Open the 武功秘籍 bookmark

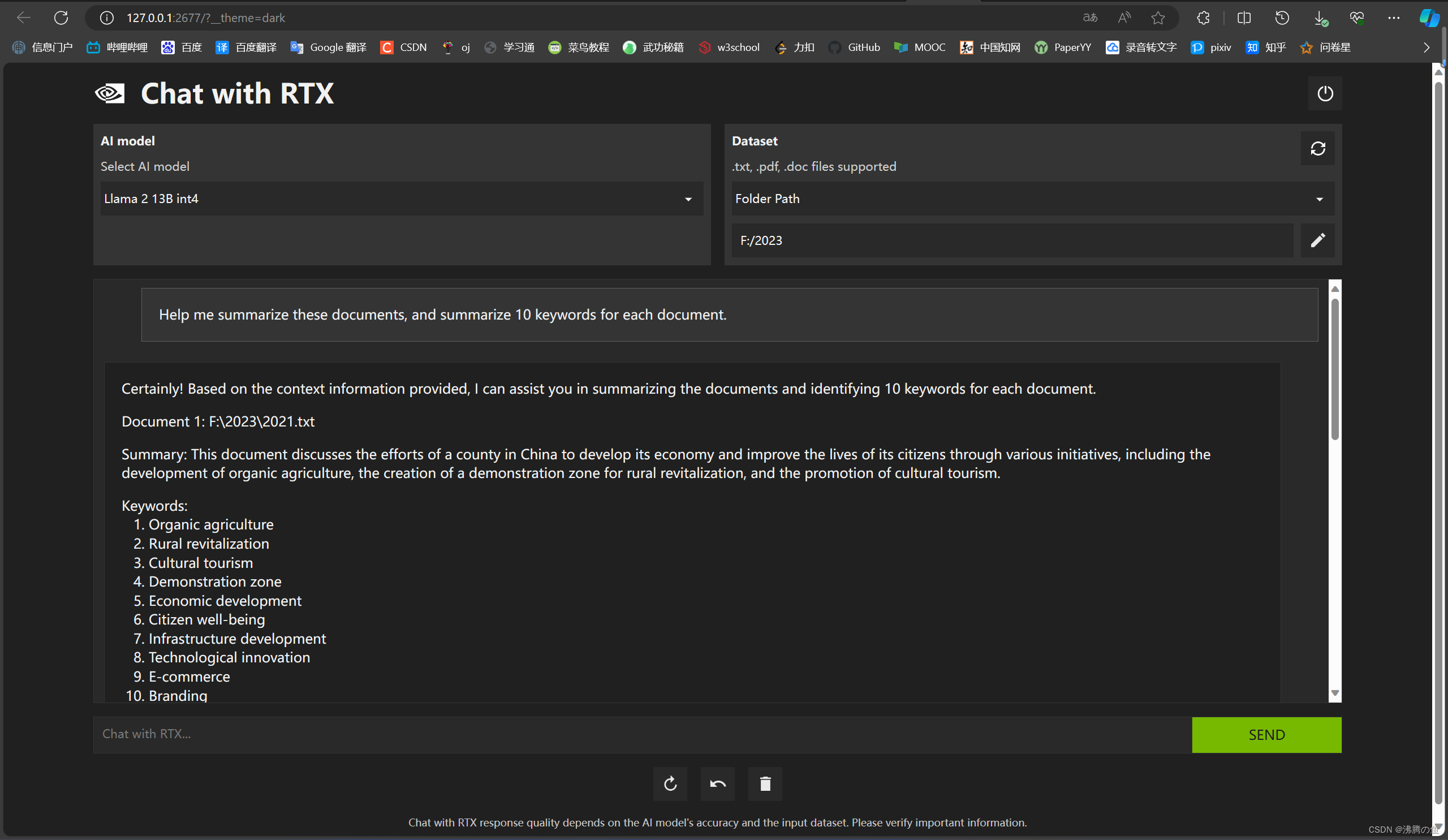(653, 48)
